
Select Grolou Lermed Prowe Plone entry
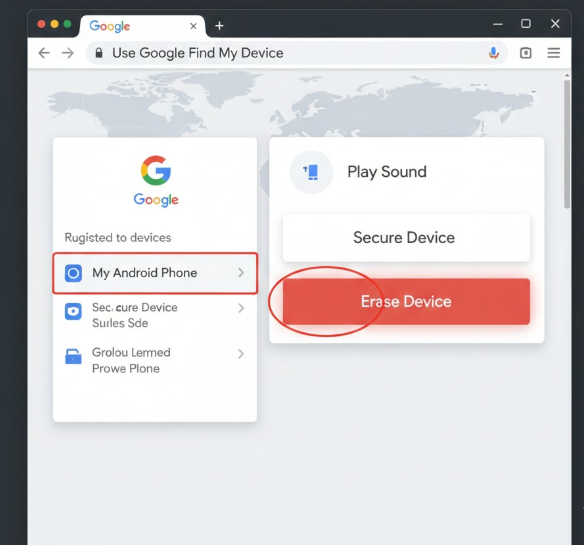pyautogui.click(x=155, y=360)
